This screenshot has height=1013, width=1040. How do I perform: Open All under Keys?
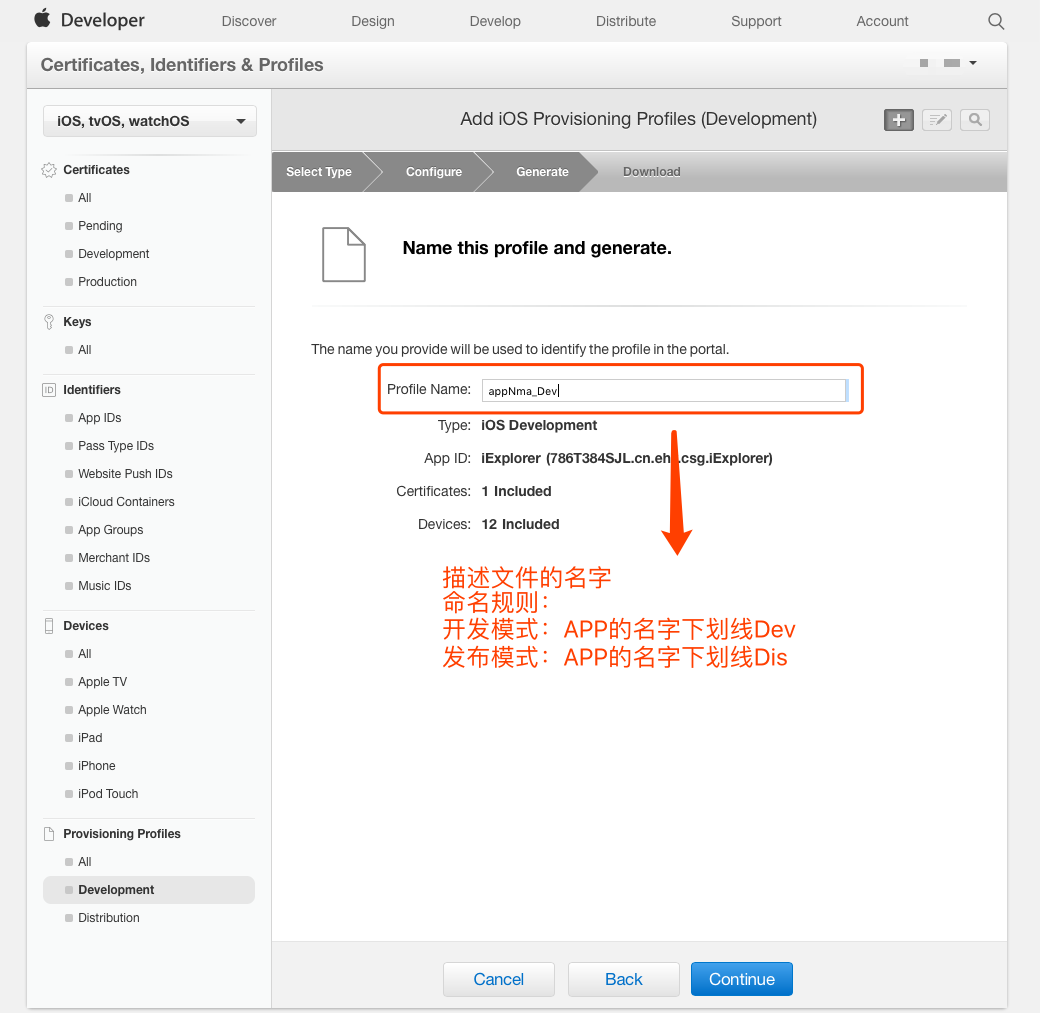[85, 350]
